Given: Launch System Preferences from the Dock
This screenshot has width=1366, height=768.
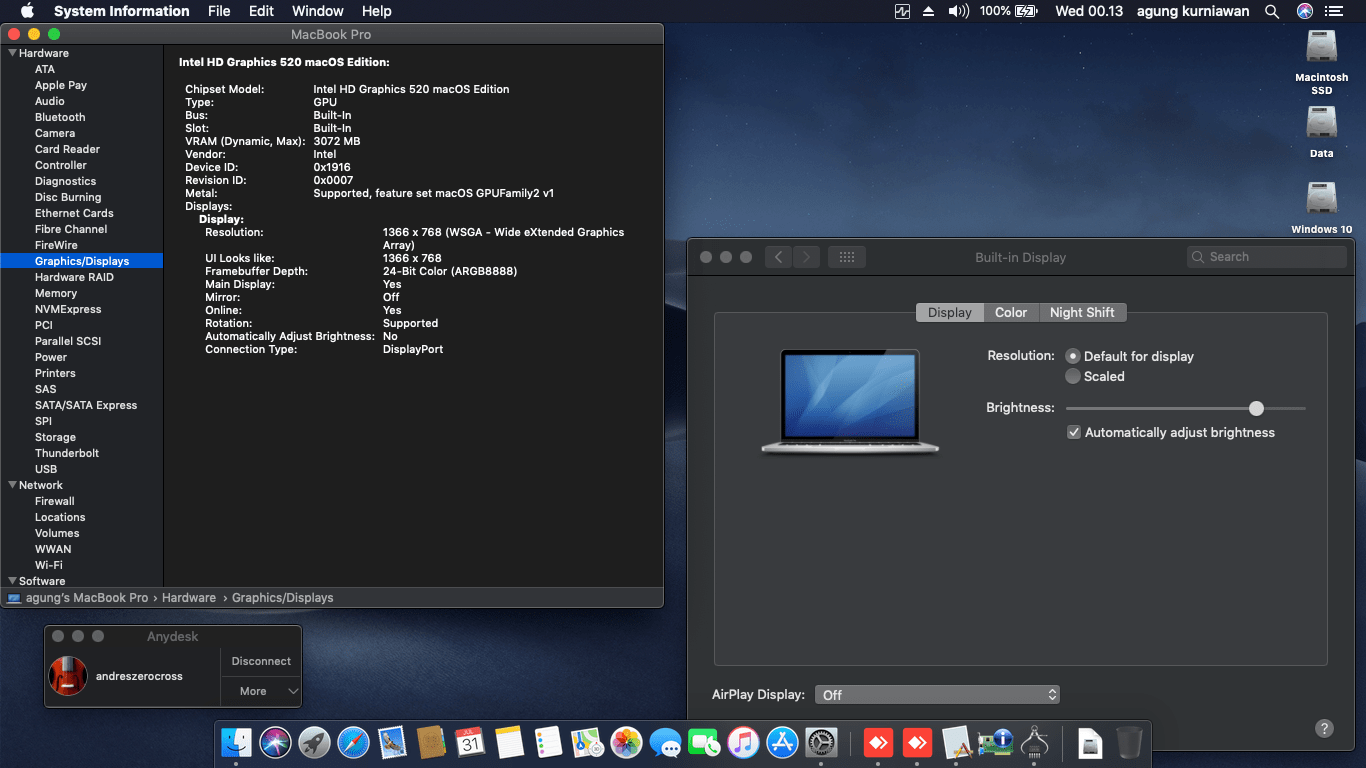Looking at the screenshot, I should [821, 742].
